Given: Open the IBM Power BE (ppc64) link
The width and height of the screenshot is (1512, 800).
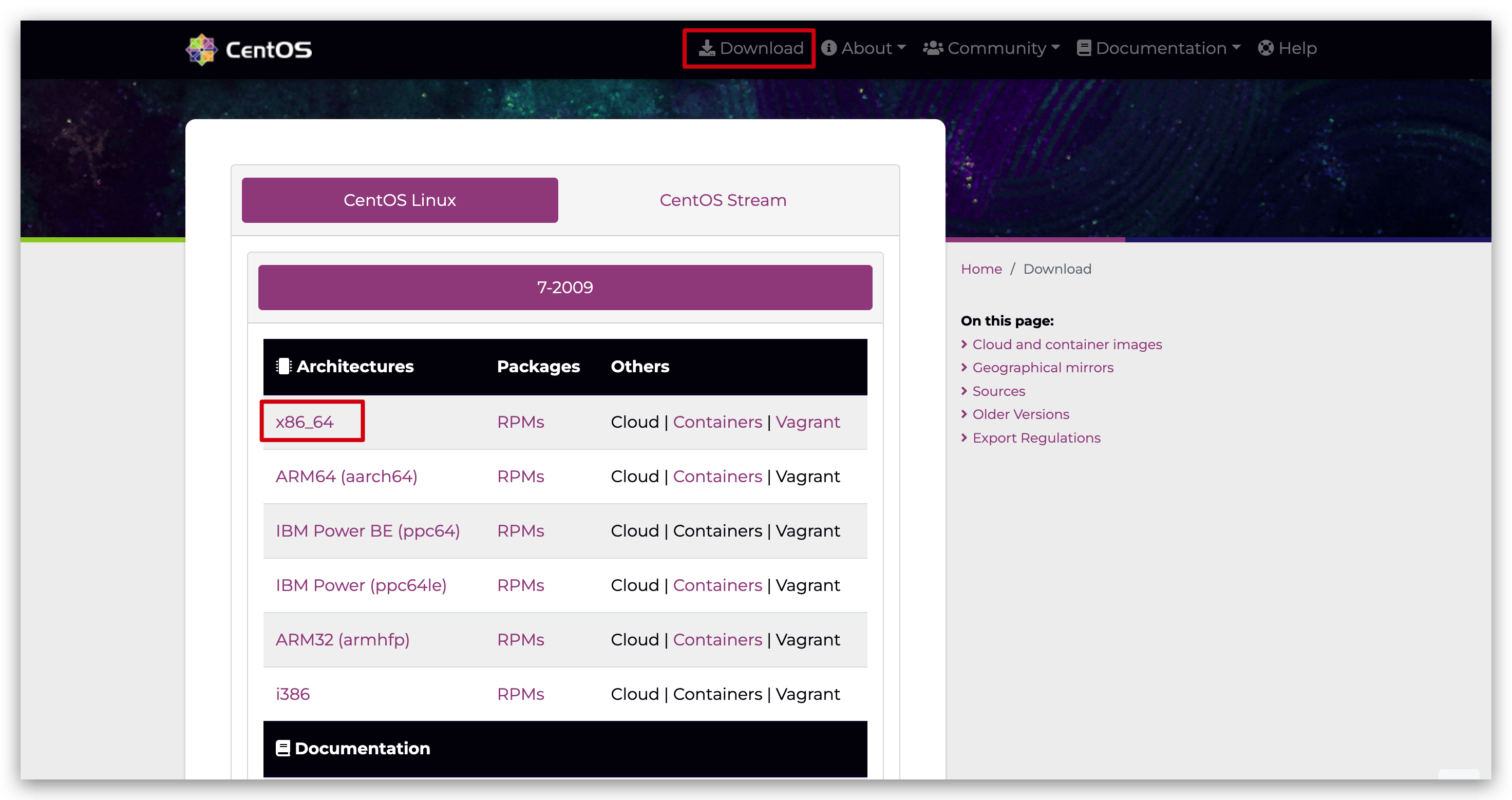Looking at the screenshot, I should coord(367,531).
